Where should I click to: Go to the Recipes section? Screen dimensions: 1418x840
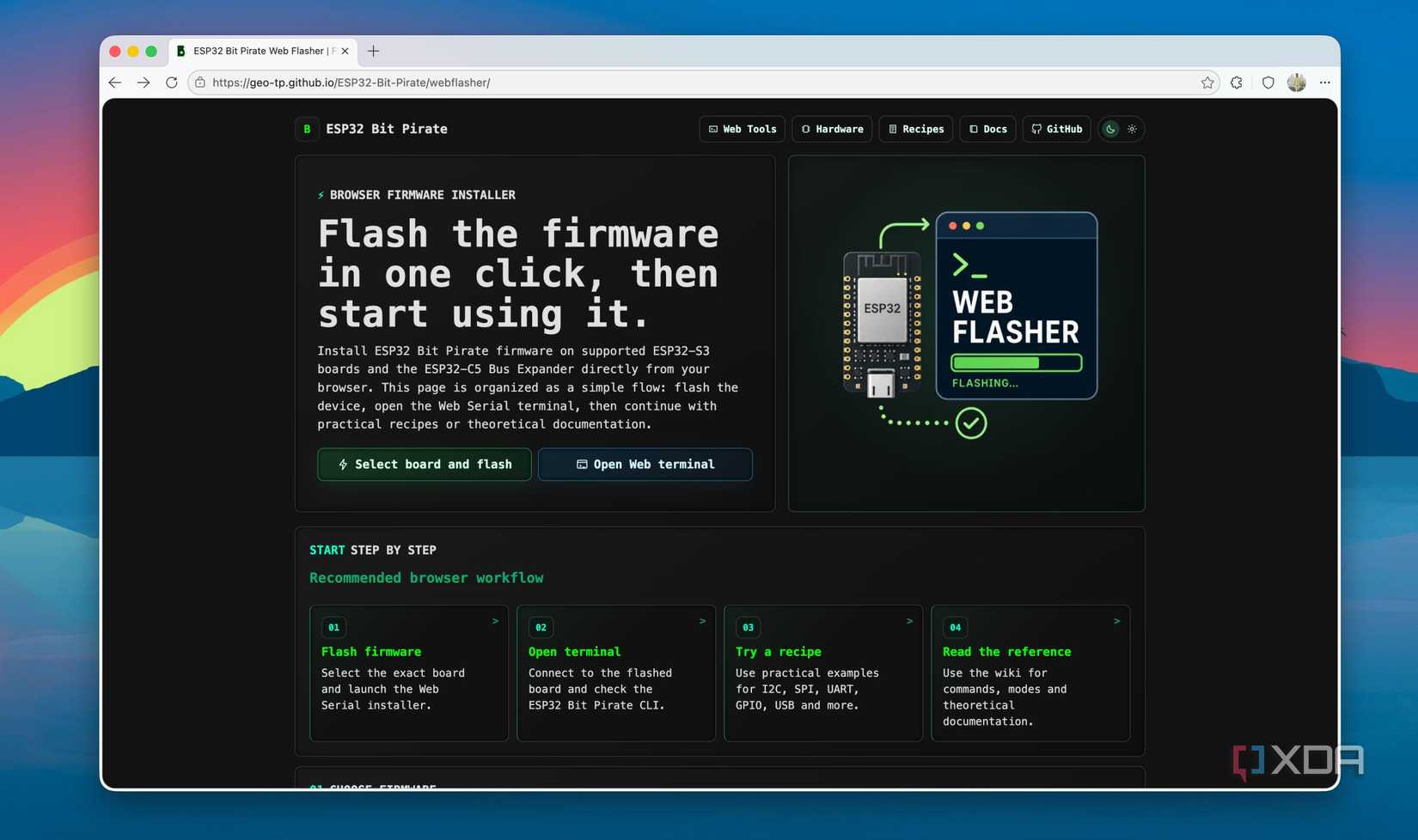pos(916,129)
